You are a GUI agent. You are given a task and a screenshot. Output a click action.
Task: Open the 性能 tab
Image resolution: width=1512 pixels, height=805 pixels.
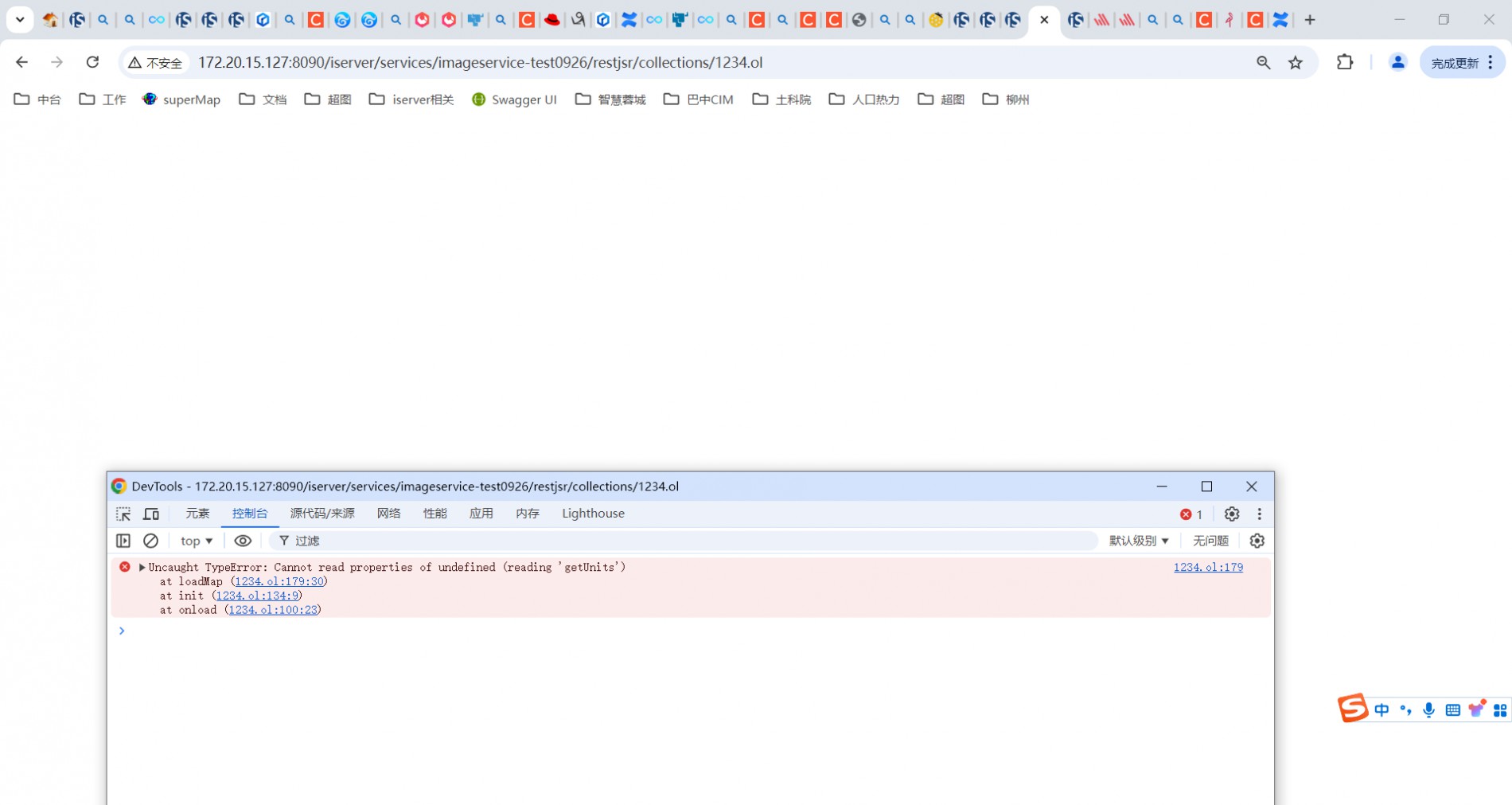435,514
